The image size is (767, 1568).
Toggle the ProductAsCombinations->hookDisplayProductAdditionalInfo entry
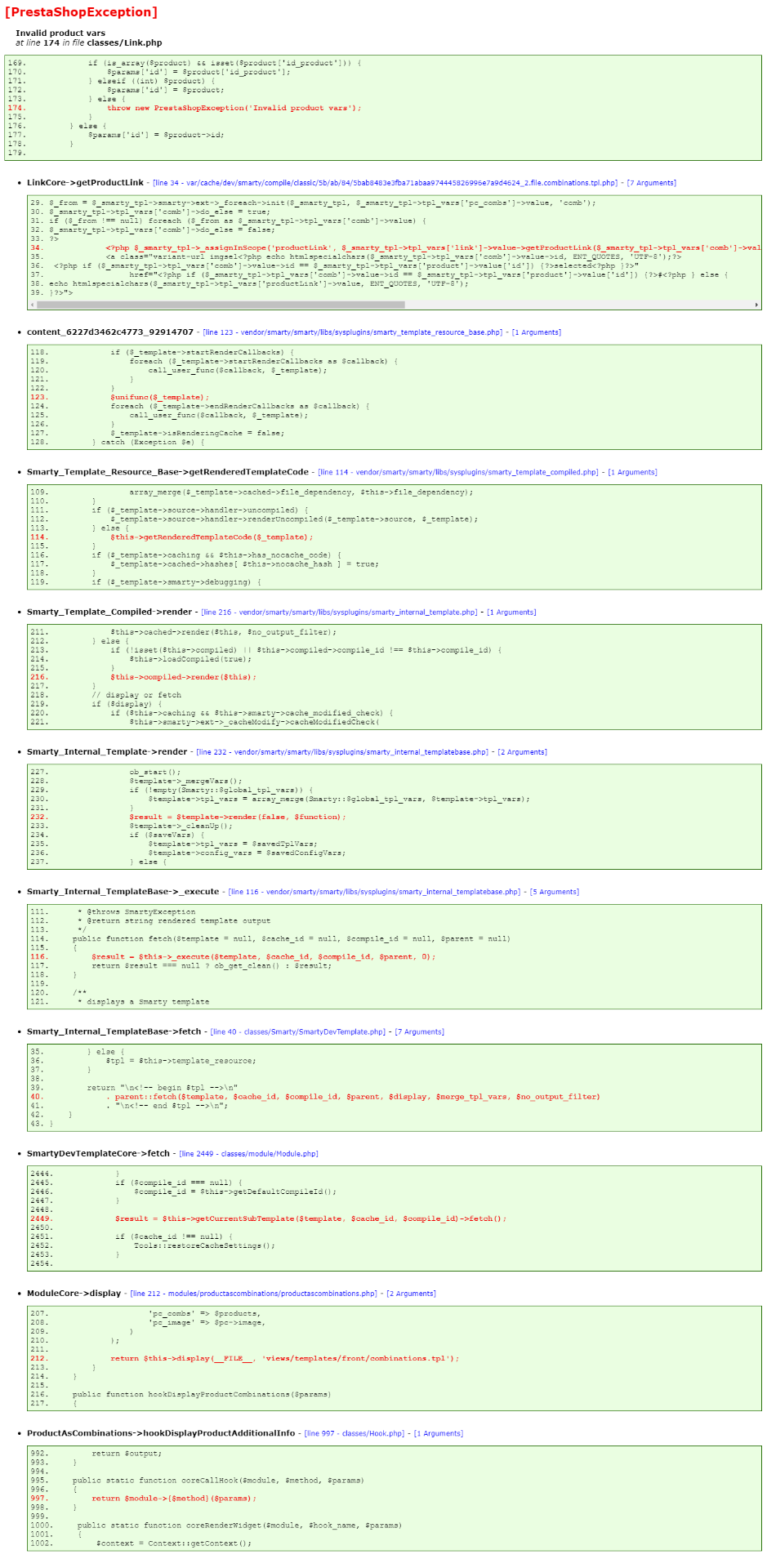(161, 1433)
